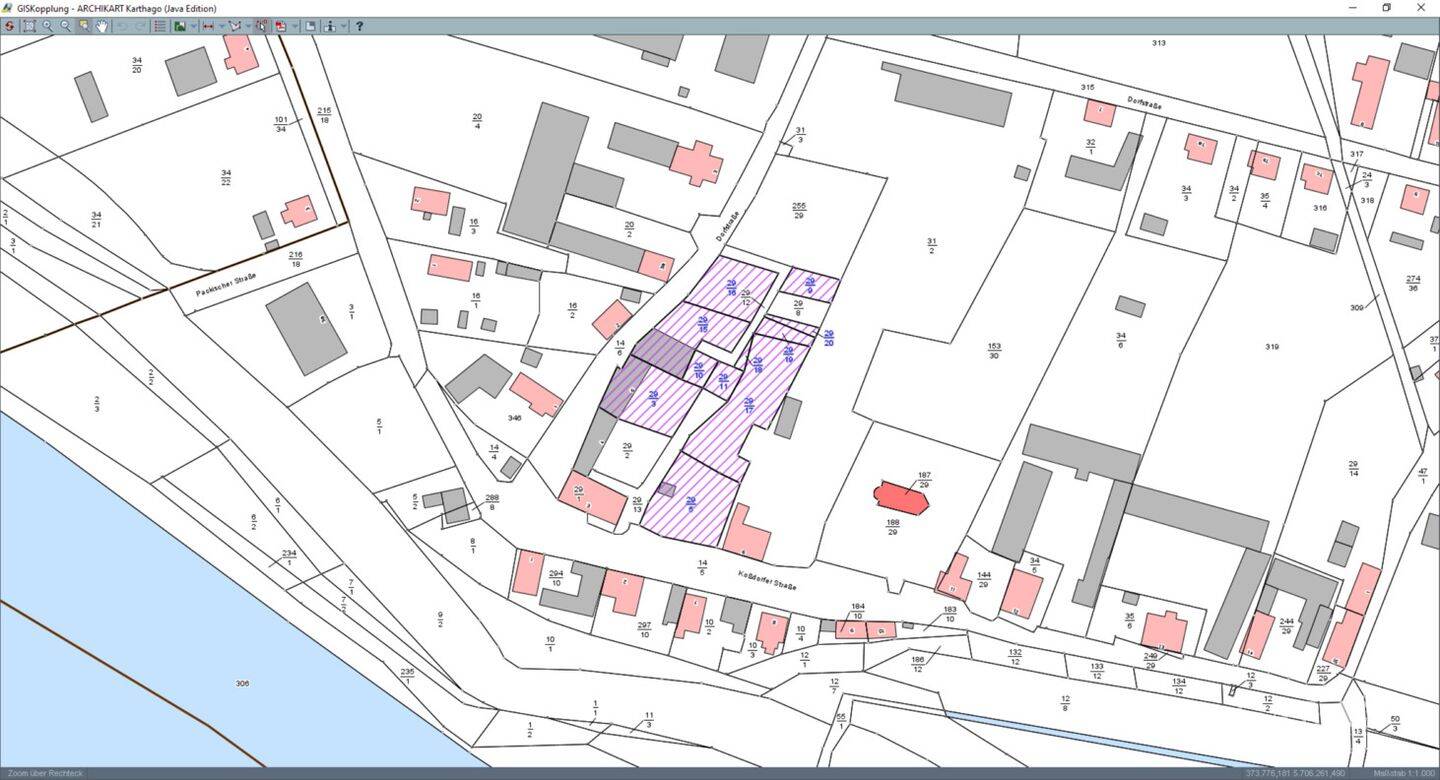Viewport: 1440px width, 780px height.
Task: Toggle the zoom rectangle tool
Action: (84, 26)
